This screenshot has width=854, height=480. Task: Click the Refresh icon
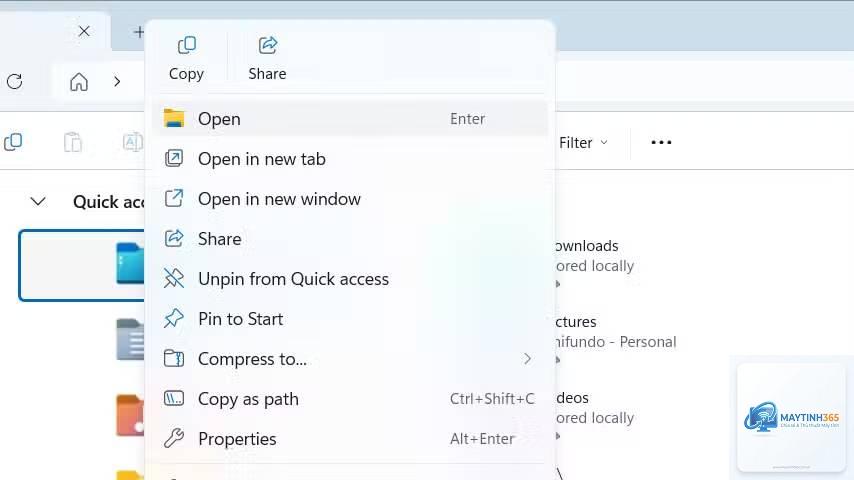click(15, 82)
